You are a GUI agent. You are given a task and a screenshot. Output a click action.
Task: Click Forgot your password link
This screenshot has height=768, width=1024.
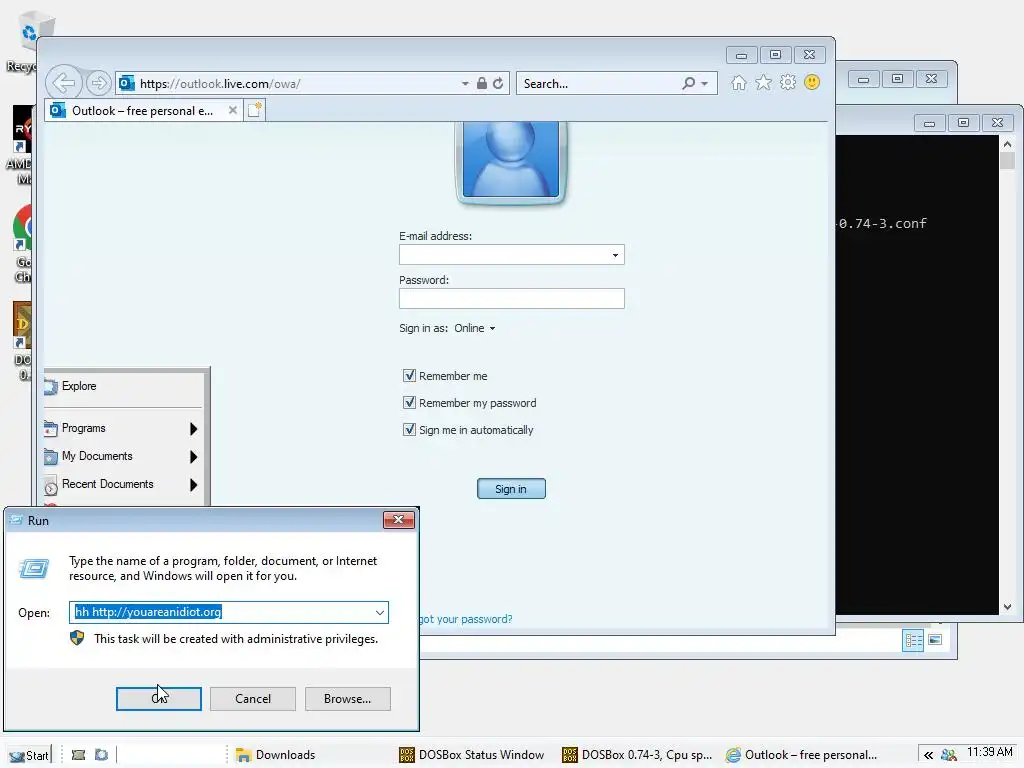(x=466, y=619)
